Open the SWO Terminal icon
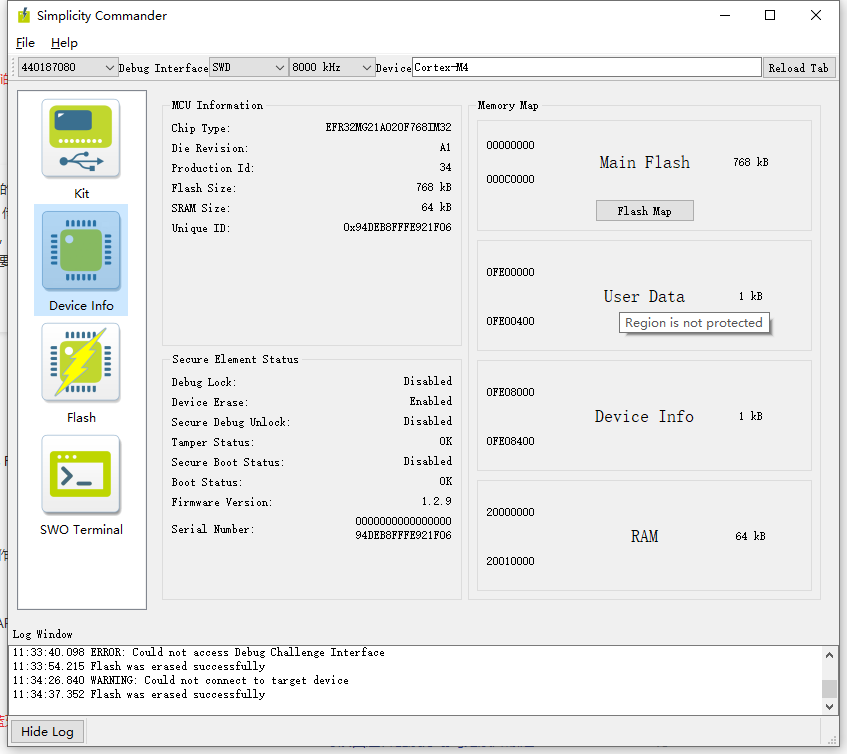Screen dimensions: 847x754 coord(80,475)
